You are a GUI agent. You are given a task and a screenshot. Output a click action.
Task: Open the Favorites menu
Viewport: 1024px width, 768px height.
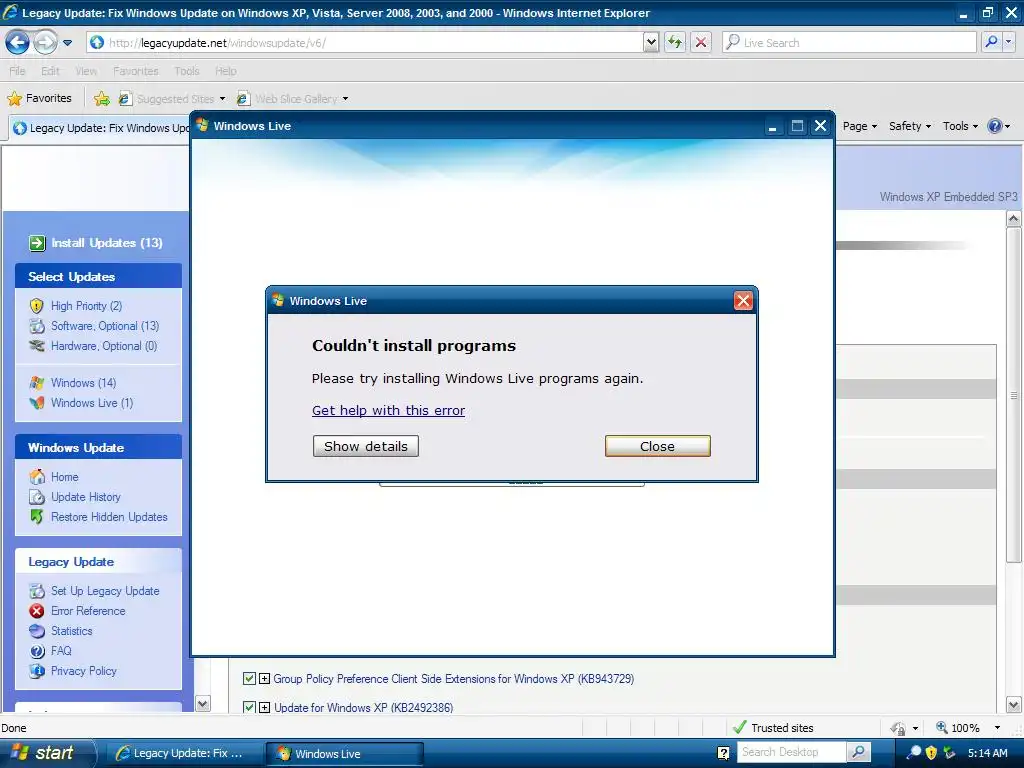click(x=135, y=71)
